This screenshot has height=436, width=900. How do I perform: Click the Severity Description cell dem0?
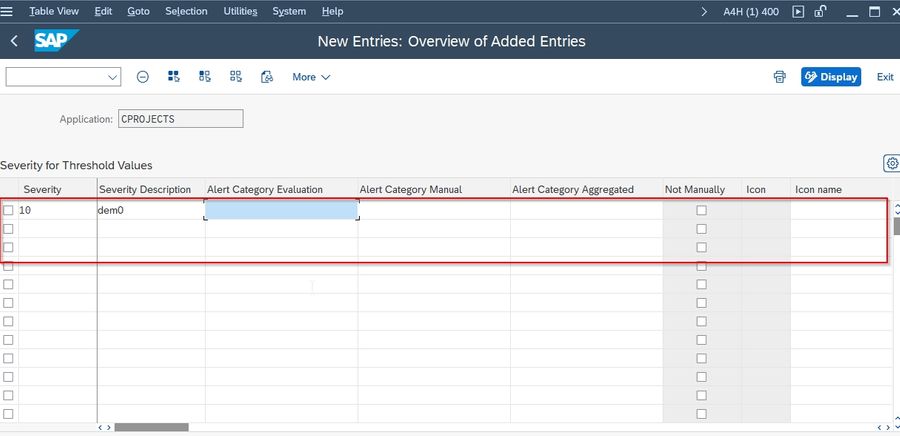151,211
